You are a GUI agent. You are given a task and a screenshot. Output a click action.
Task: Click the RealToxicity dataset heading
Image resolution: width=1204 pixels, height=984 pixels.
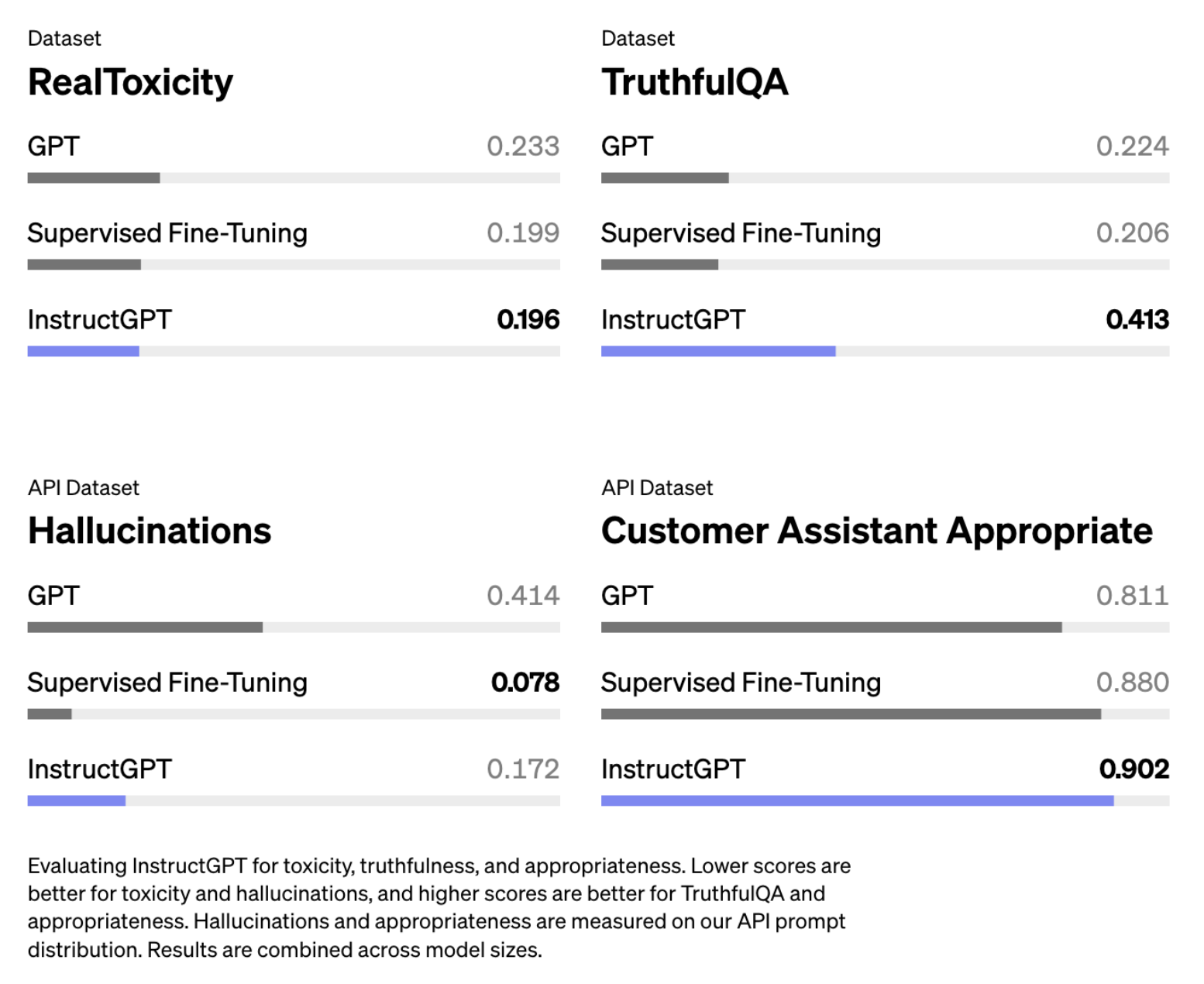(x=130, y=83)
